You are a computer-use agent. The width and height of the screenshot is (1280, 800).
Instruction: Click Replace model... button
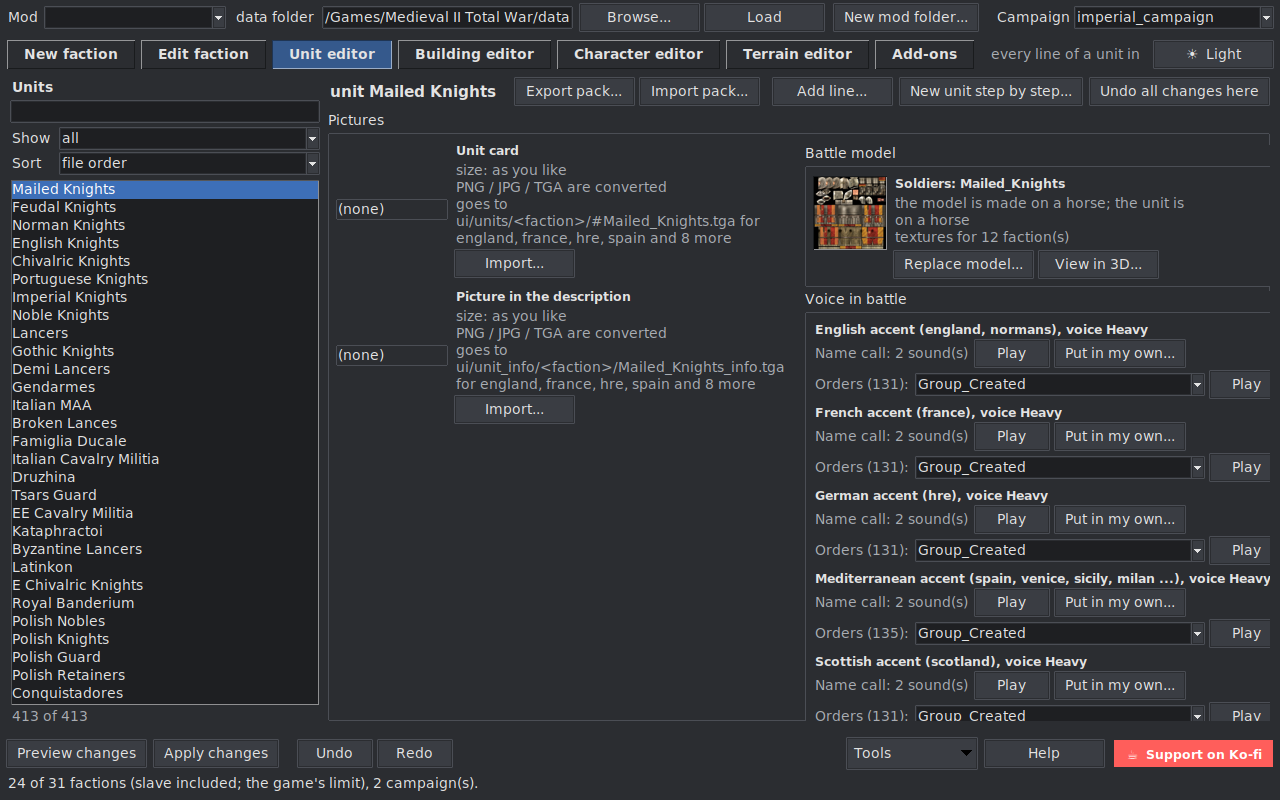(963, 264)
